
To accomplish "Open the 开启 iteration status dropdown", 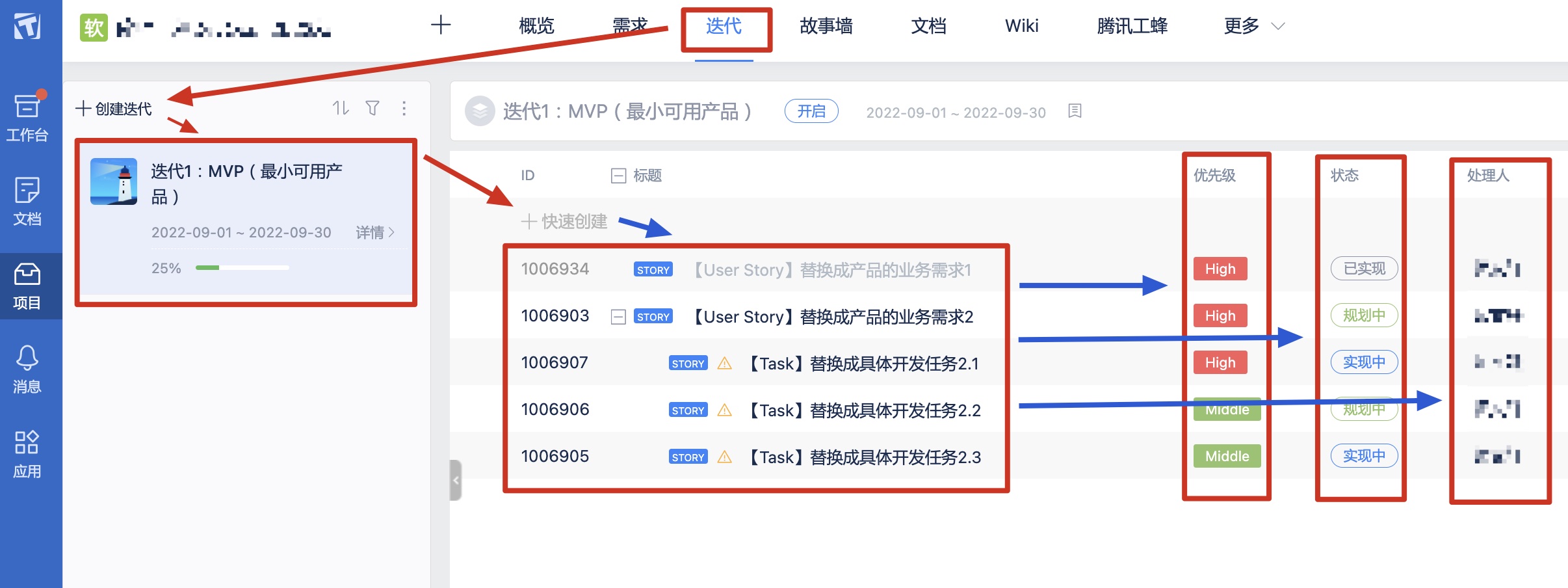I will click(811, 111).
